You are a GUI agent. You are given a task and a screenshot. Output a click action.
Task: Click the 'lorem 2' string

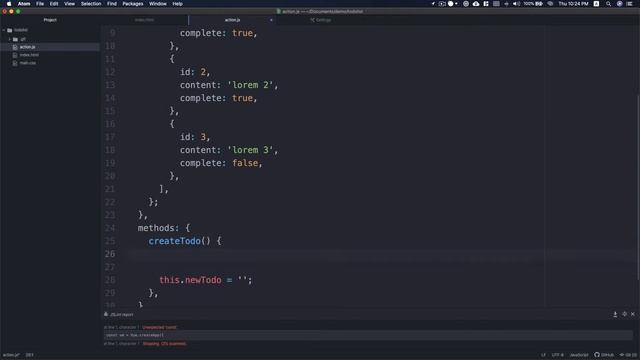250,85
